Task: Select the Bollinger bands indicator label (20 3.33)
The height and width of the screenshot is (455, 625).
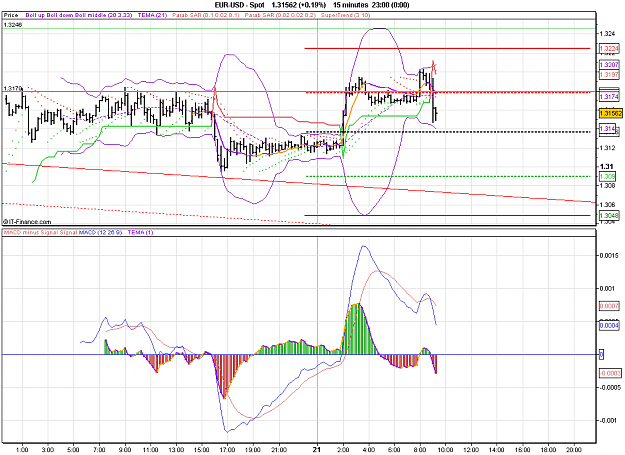Action: (79, 15)
